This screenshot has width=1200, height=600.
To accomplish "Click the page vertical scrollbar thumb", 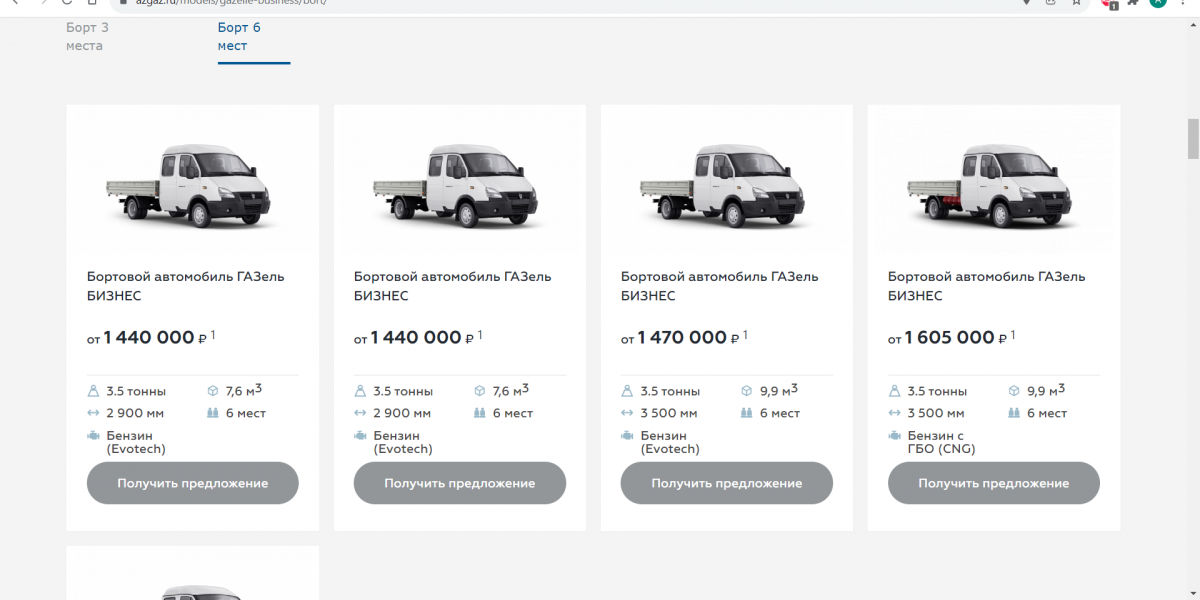I will [x=1192, y=138].
